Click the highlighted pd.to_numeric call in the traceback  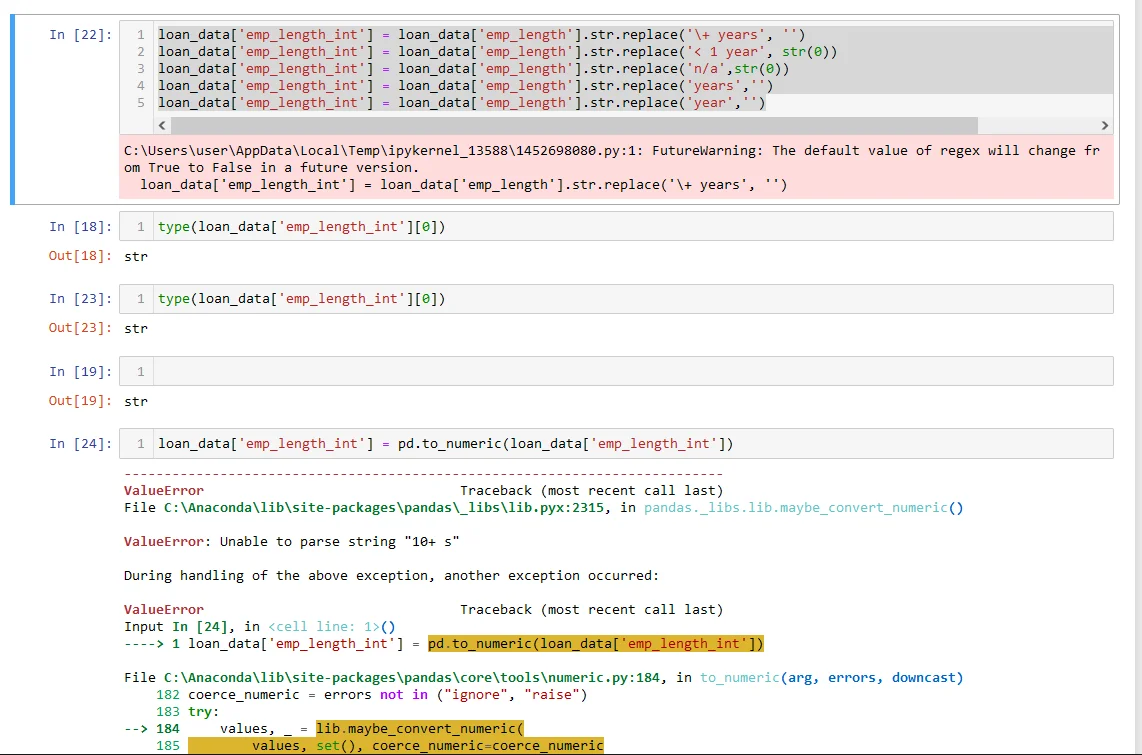(595, 644)
